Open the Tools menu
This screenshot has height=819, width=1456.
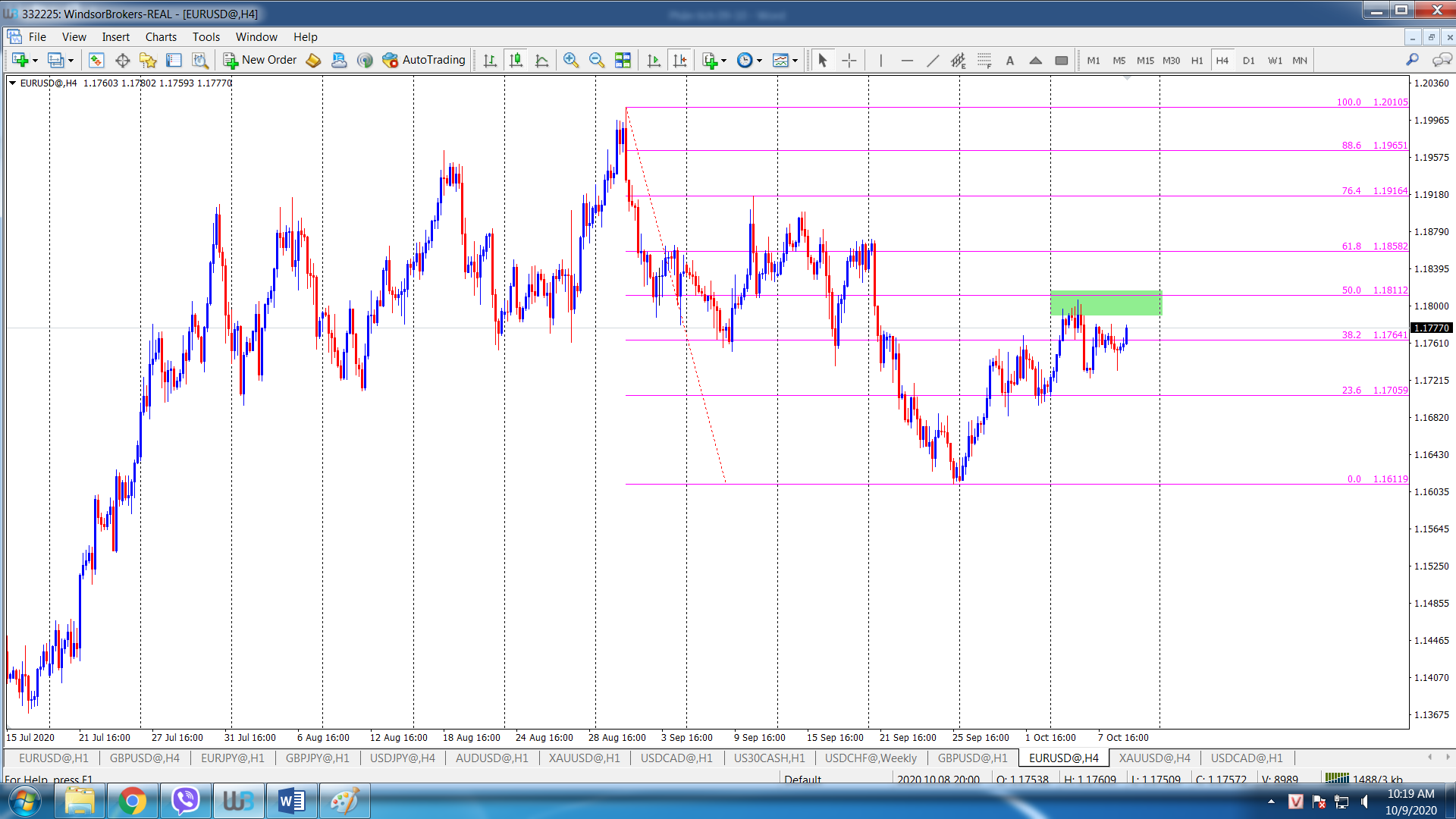point(206,36)
